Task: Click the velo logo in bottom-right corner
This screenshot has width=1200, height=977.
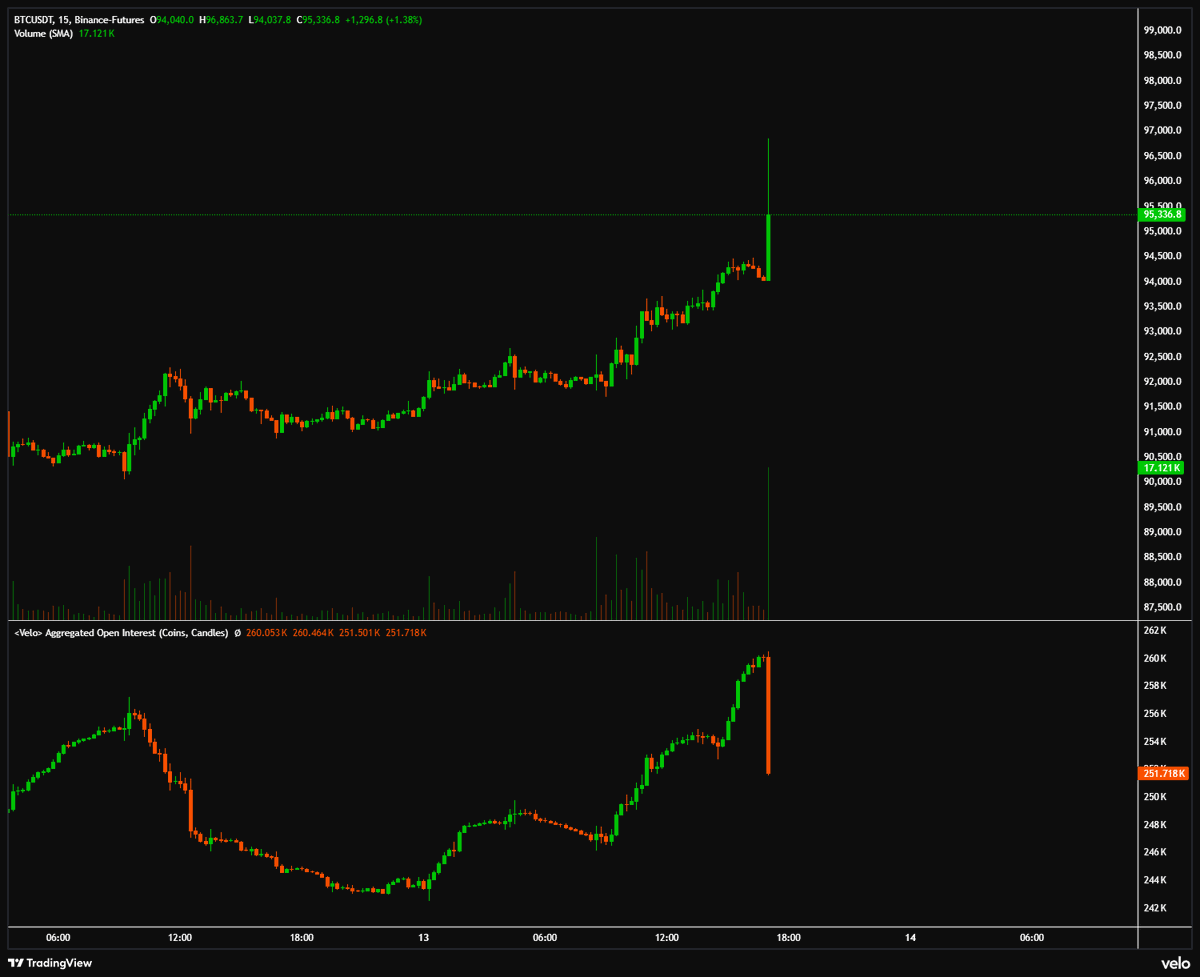Action: [1174, 962]
